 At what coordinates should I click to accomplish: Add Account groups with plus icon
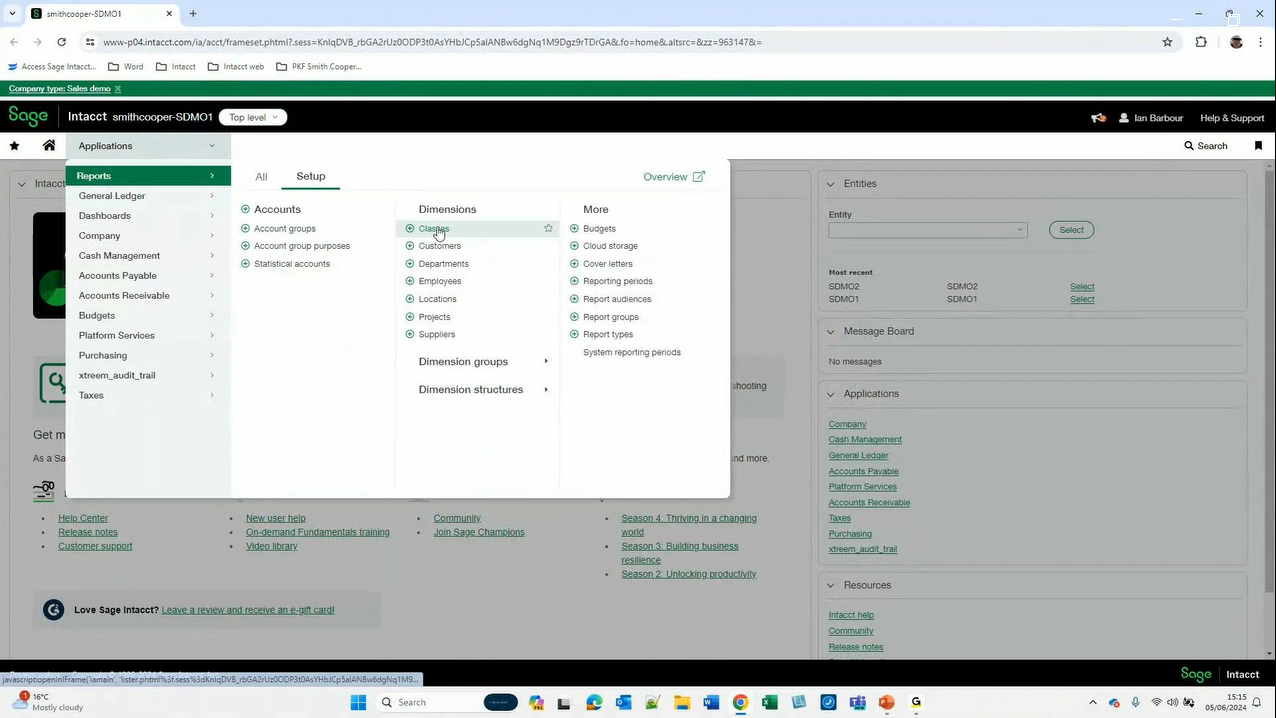tap(245, 229)
